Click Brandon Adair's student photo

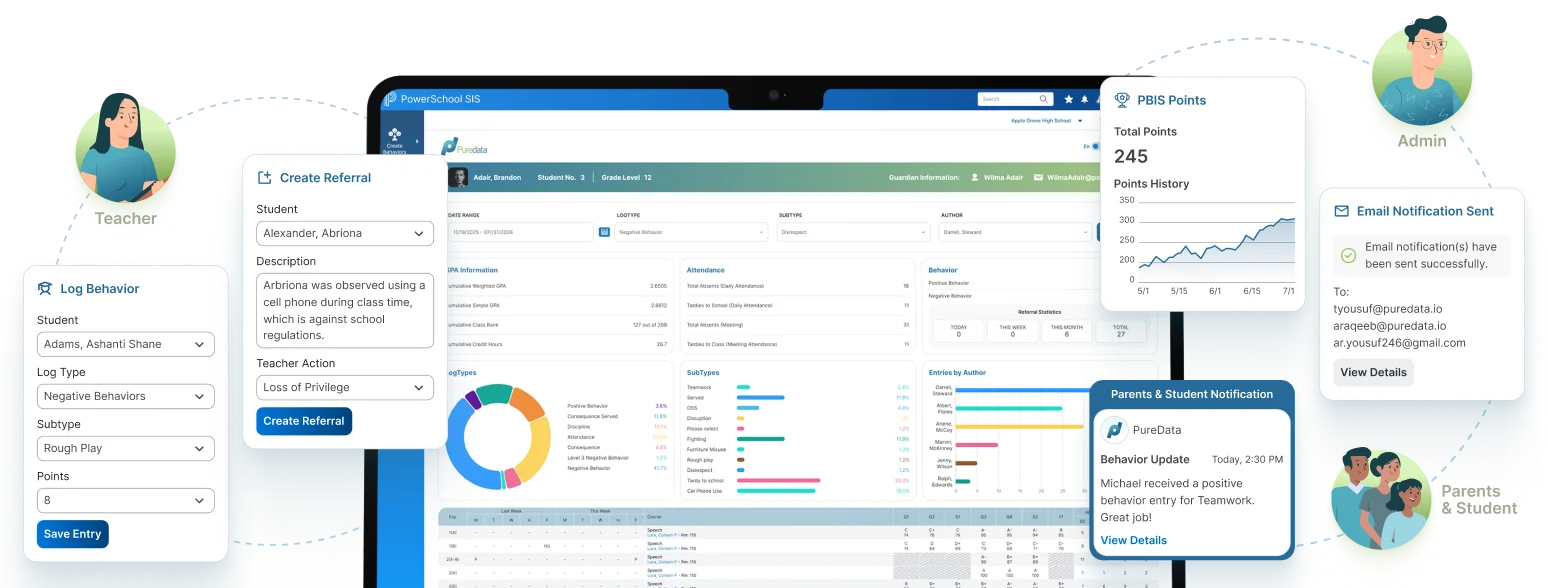[x=457, y=177]
